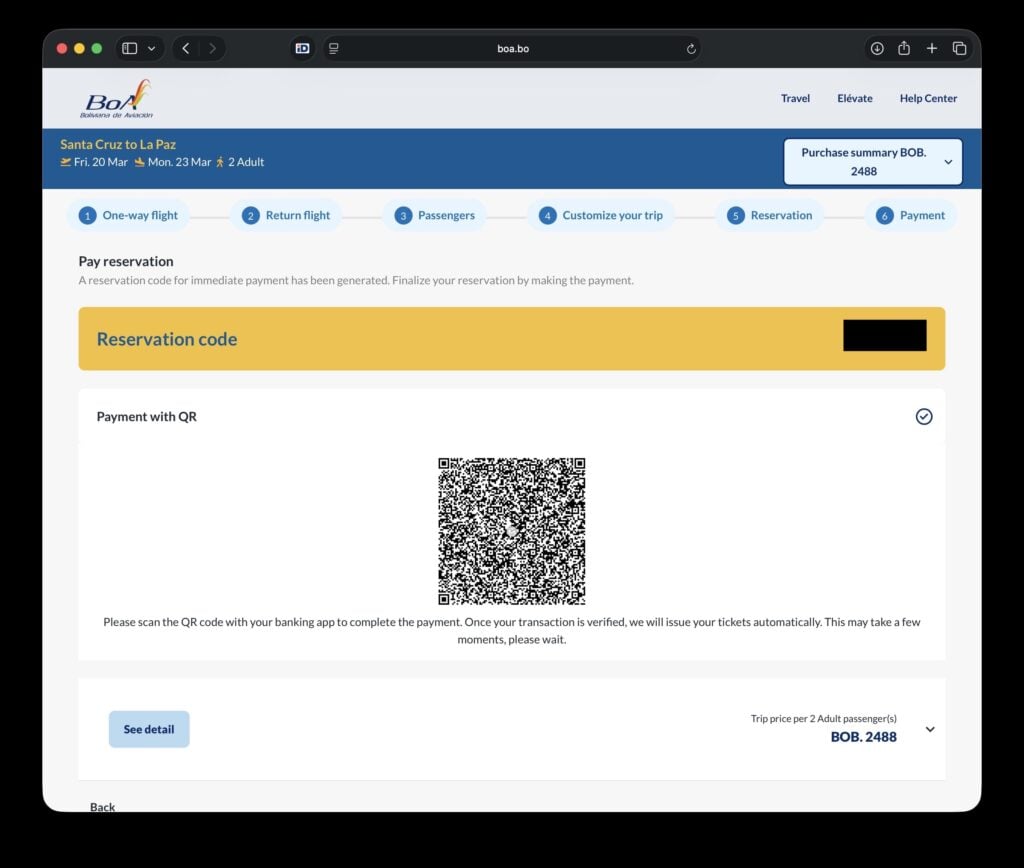Open a new browser tab

(x=932, y=48)
